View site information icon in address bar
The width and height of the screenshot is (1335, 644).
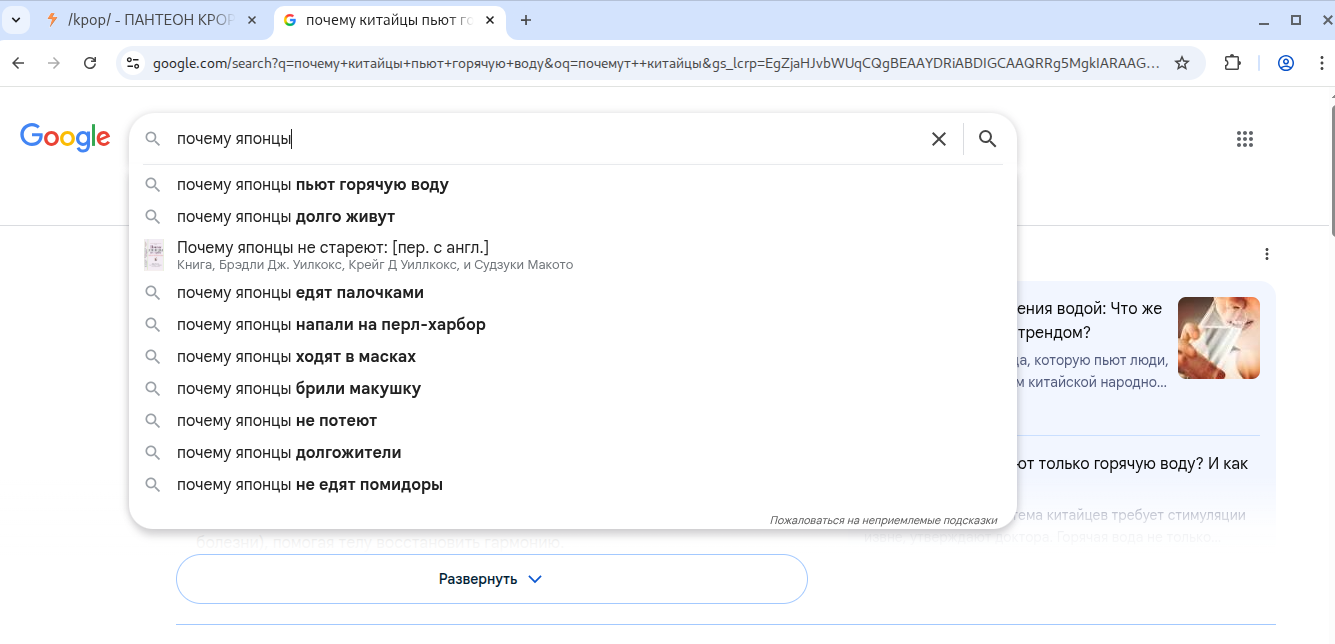[x=133, y=63]
